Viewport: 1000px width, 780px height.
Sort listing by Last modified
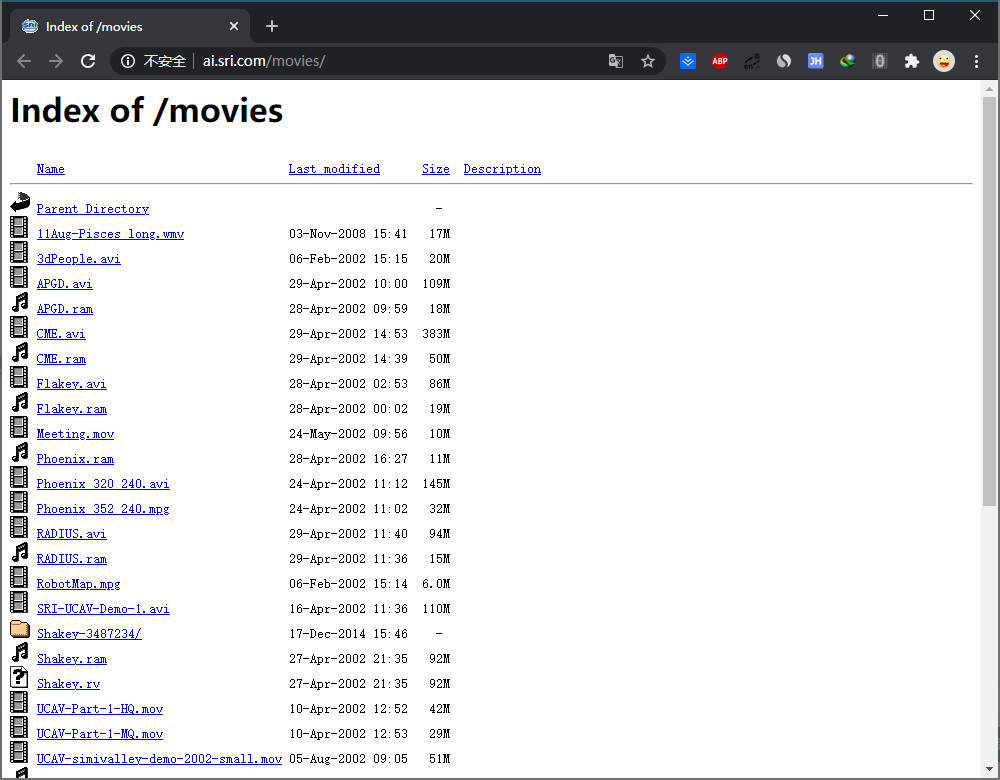(x=334, y=169)
